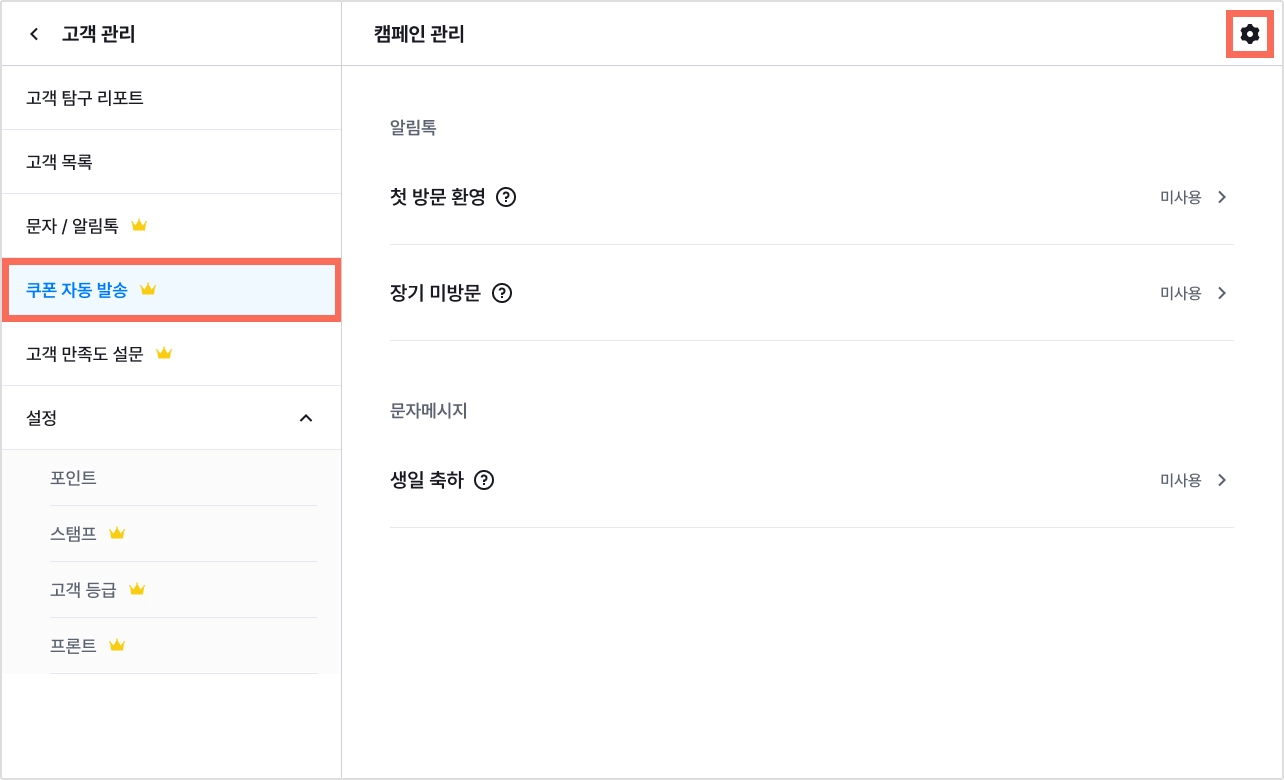Open 쿠폰 자동 발송 menu item
This screenshot has width=1284, height=780.
pos(171,290)
